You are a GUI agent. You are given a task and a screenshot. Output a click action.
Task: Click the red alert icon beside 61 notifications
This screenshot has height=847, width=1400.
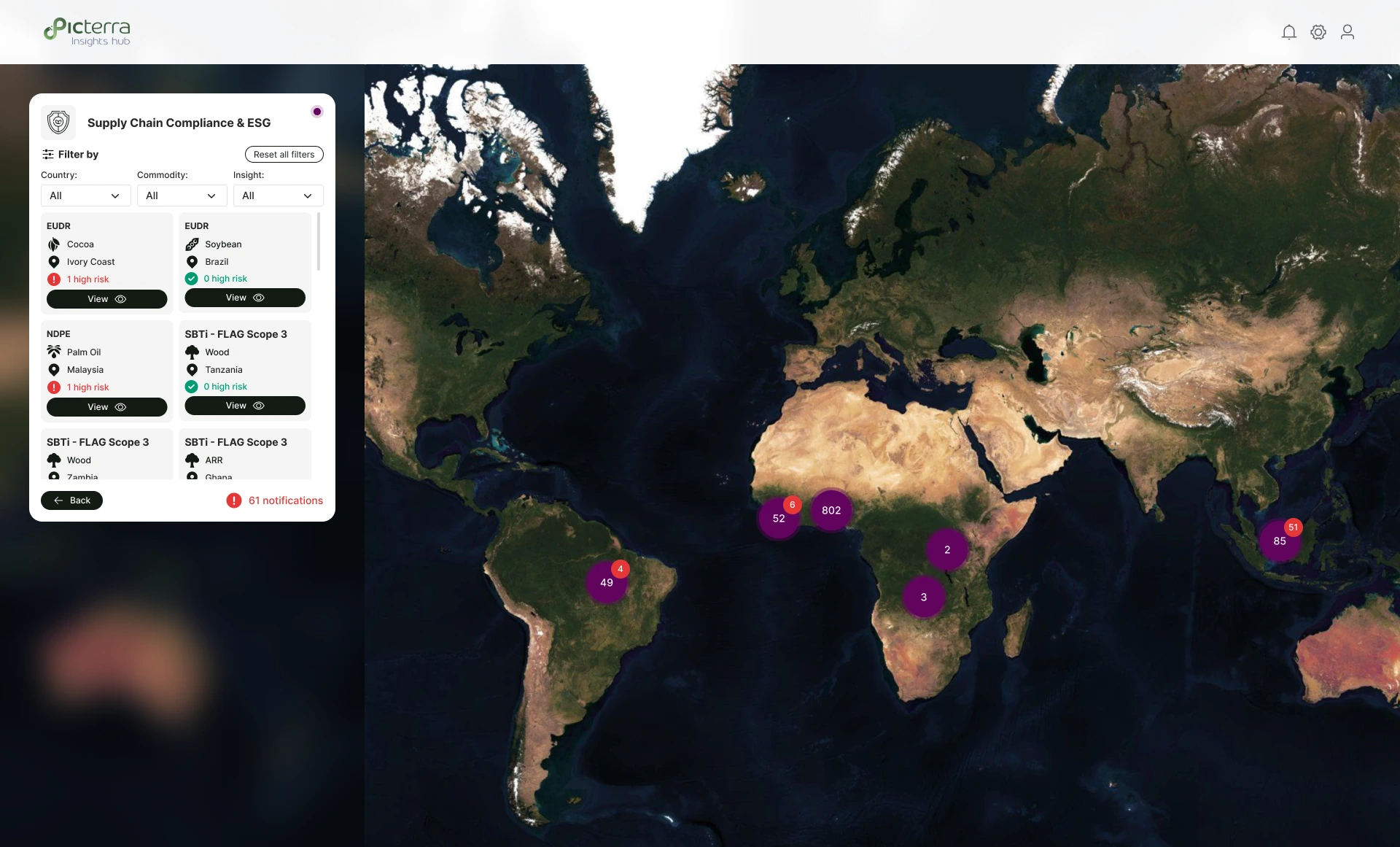pyautogui.click(x=233, y=500)
